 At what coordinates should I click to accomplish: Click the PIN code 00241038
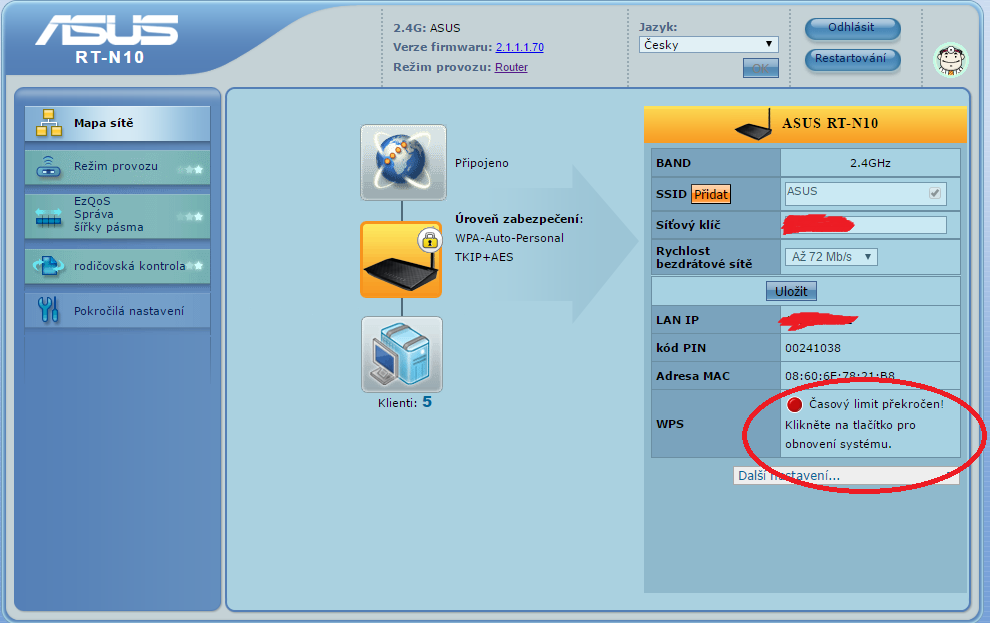click(813, 348)
